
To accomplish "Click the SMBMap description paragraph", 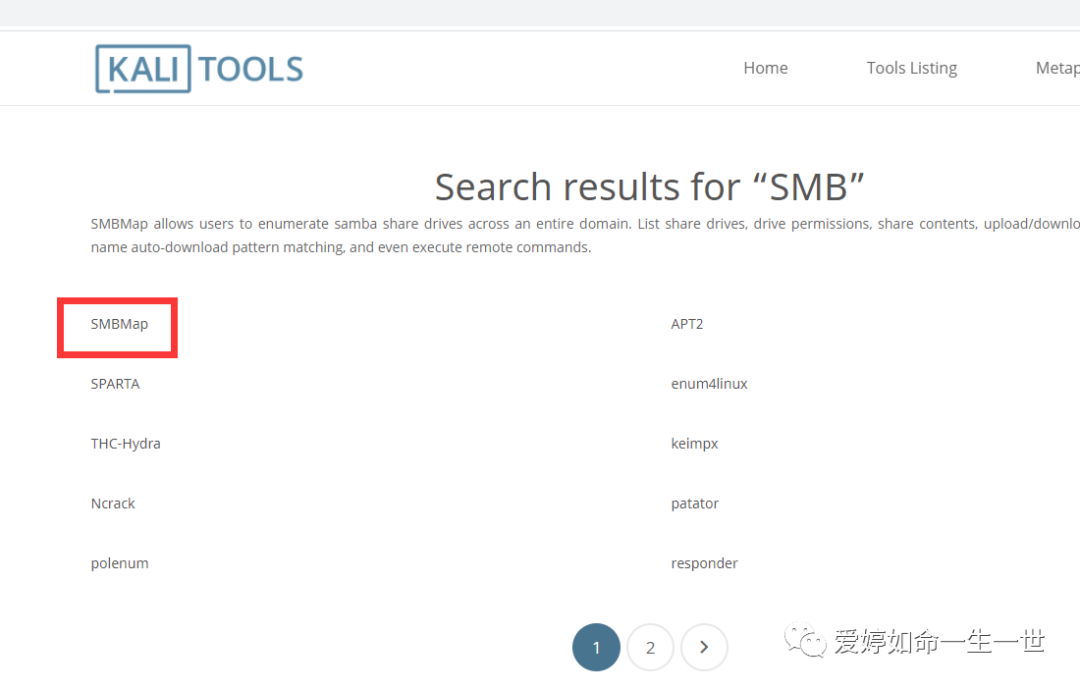I will coord(585,236).
